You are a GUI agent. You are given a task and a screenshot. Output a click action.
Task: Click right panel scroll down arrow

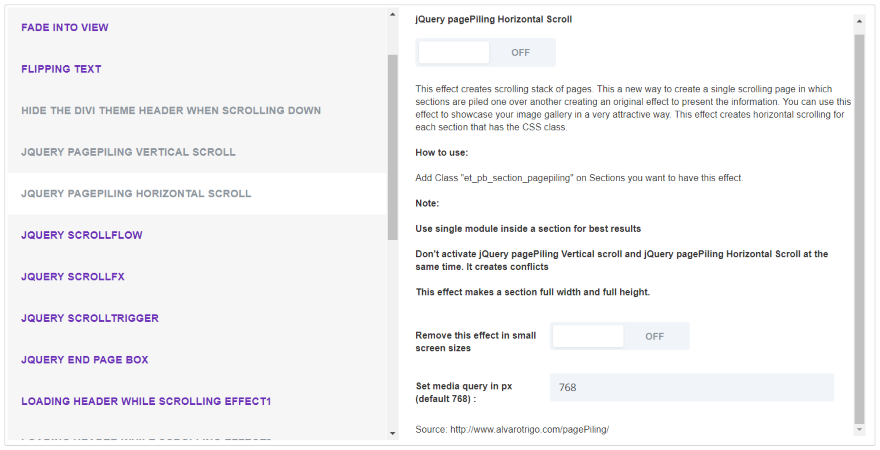(859, 429)
